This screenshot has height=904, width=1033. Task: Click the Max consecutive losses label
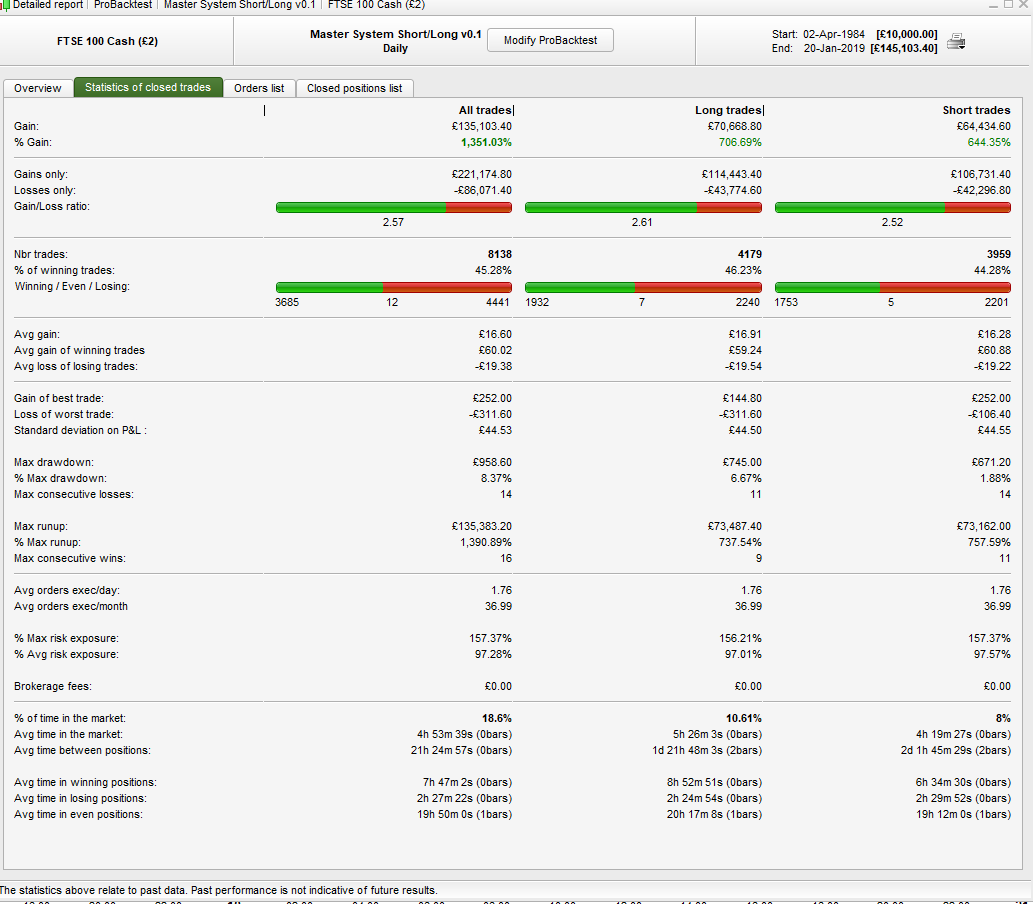click(74, 494)
